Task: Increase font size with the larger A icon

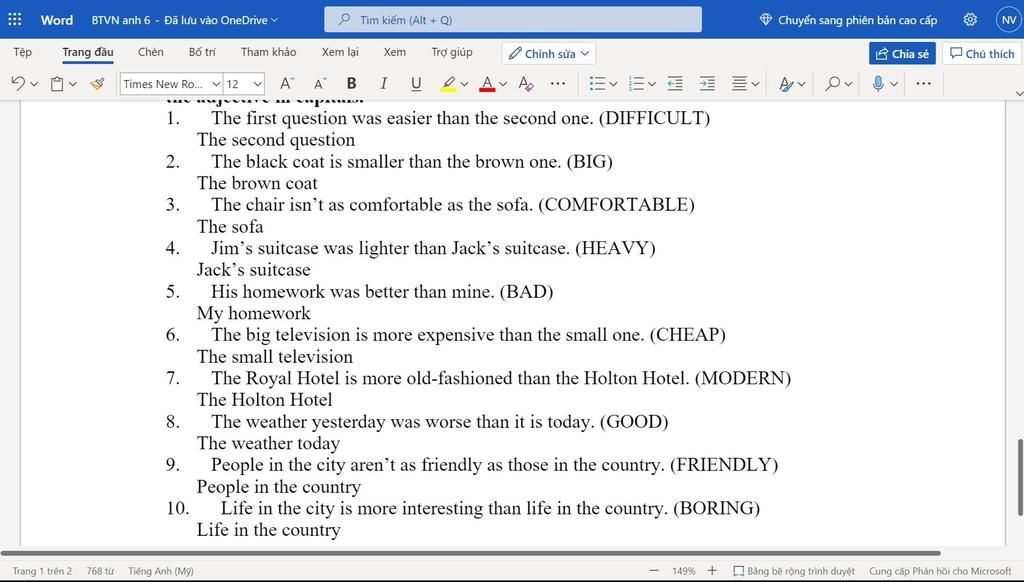Action: [287, 84]
